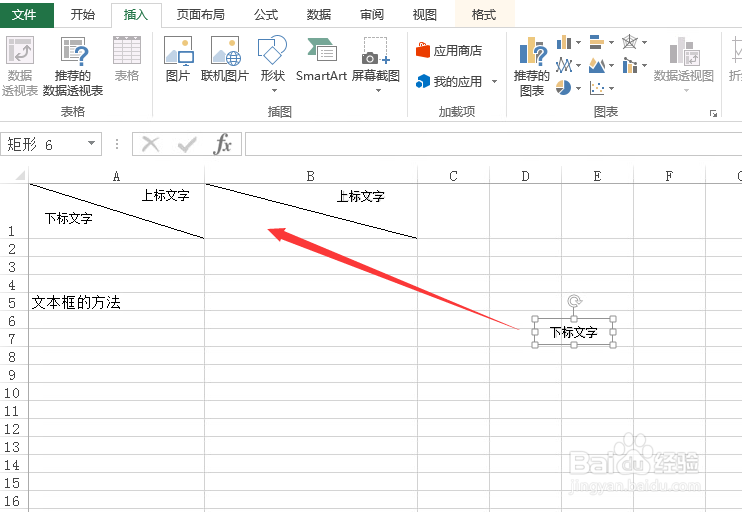Screen dimensions: 742x512
Task: Click 推荐的数据透视表 recommended PivotTables icon
Action: tap(73, 66)
